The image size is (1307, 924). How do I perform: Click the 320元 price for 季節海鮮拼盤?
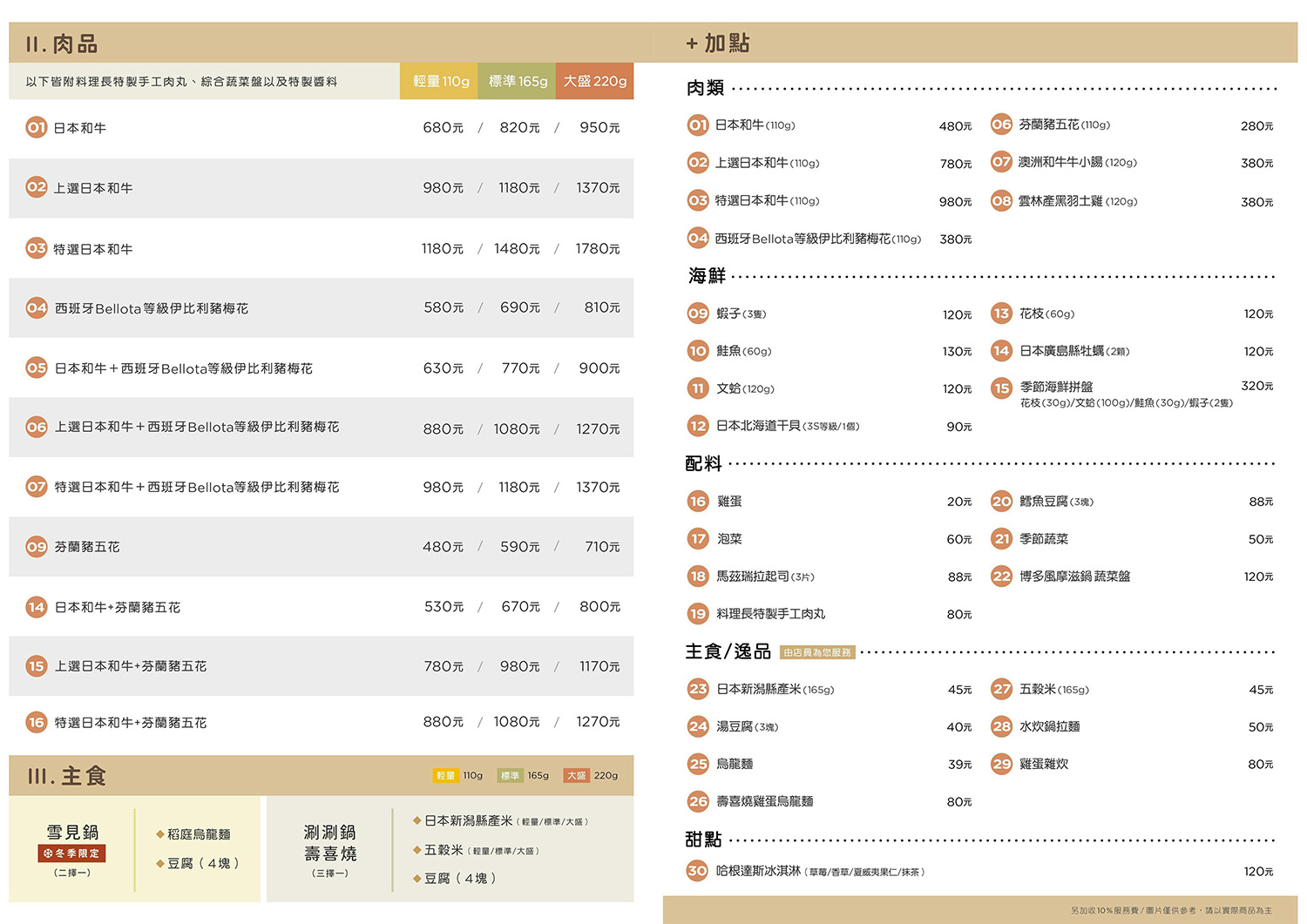click(1257, 386)
